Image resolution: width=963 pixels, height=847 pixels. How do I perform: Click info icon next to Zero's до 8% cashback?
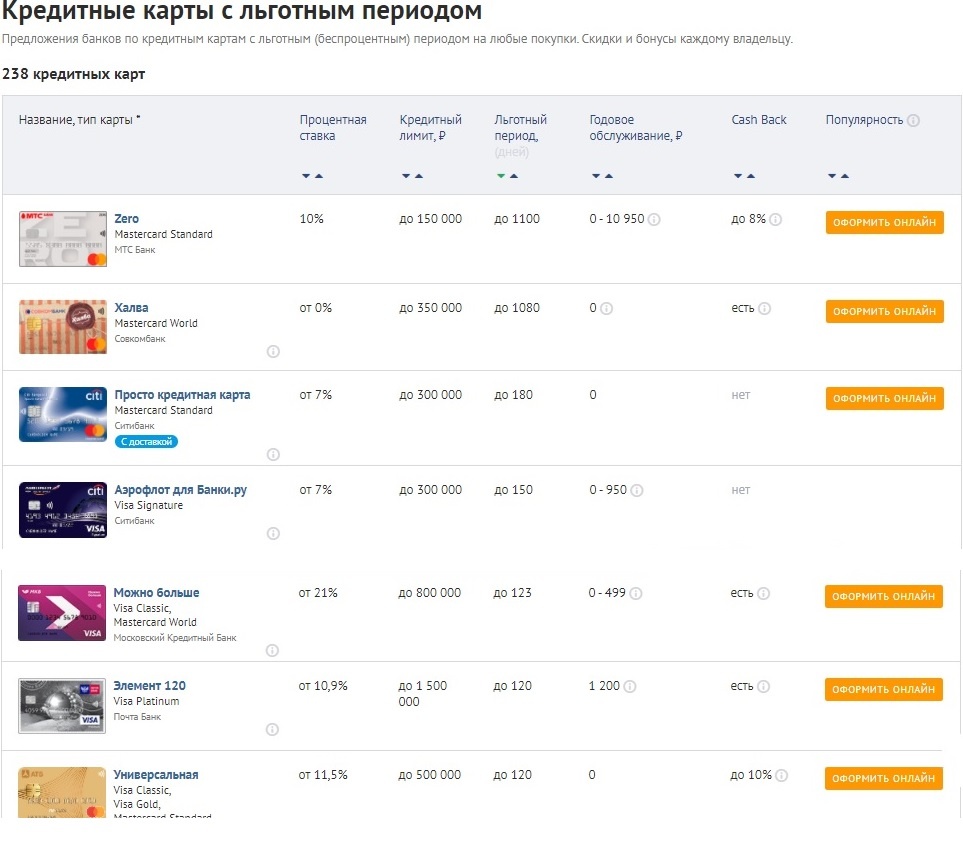click(x=776, y=220)
